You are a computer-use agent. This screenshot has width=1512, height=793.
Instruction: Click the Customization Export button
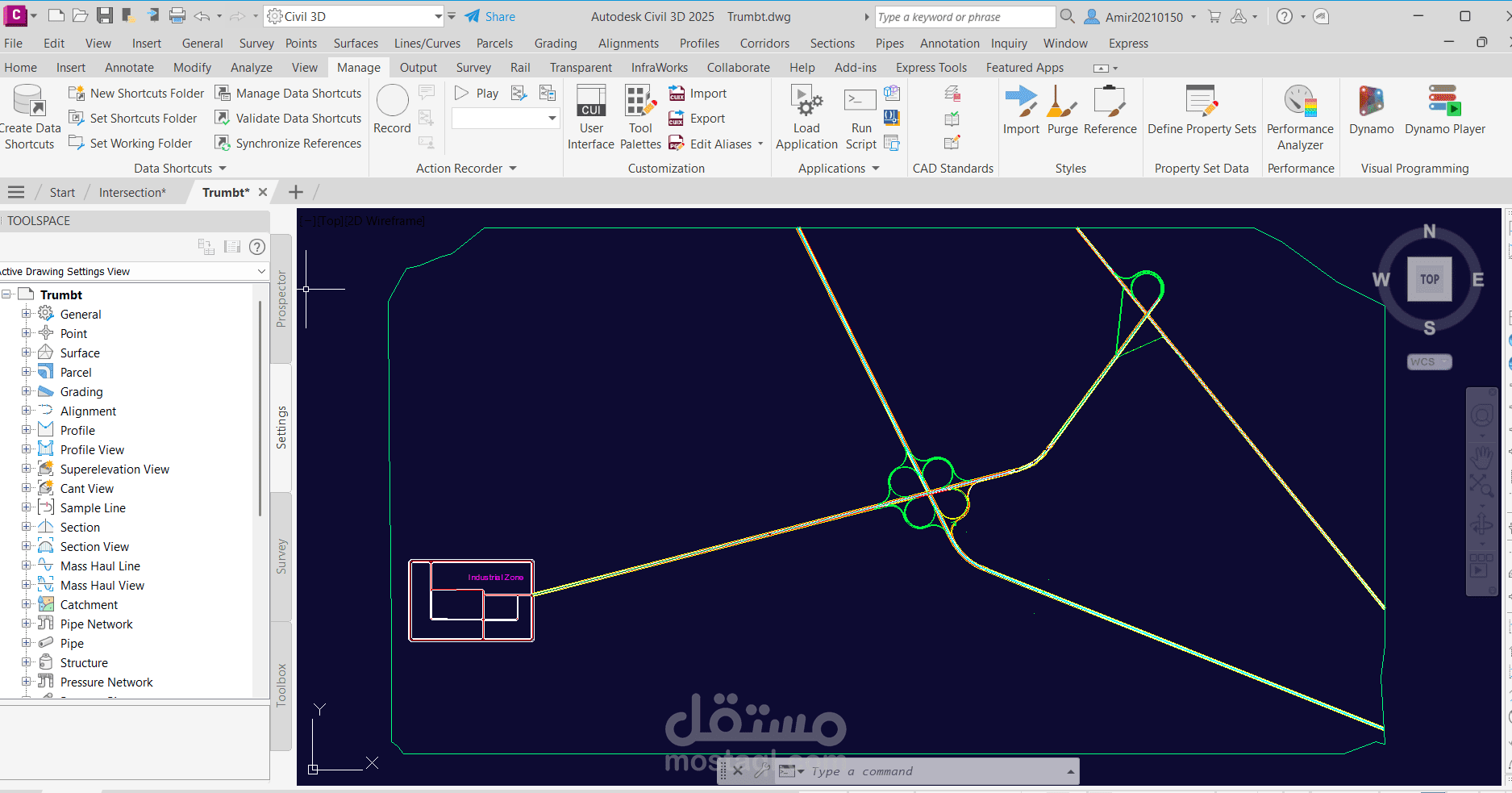(x=698, y=119)
